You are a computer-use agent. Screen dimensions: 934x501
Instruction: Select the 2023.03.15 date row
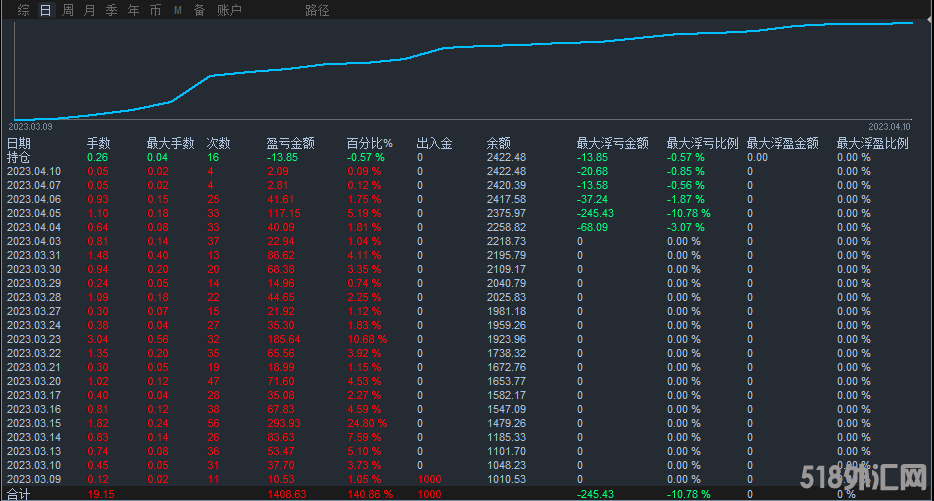click(34, 423)
